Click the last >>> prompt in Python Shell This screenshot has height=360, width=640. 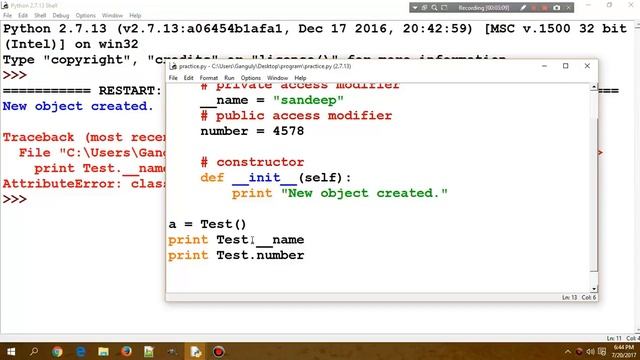coord(15,199)
